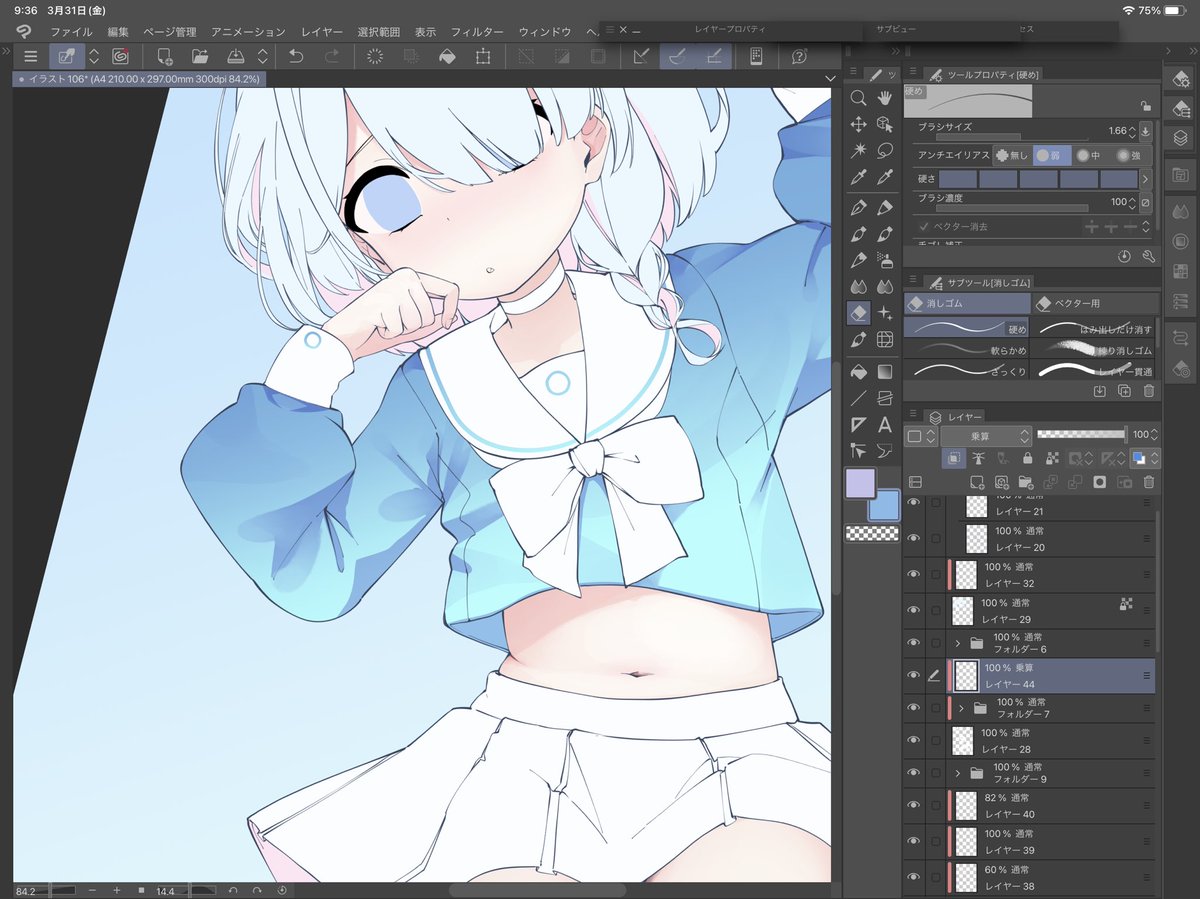Undo the last action in command bar

pos(296,57)
